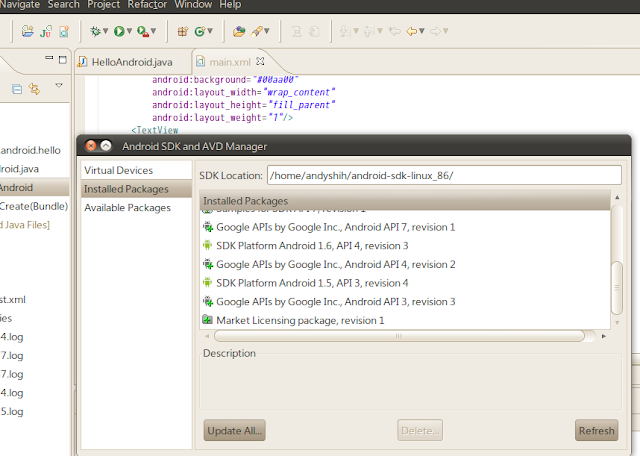Screen dimensions: 640x456
Task: Select the android.hello package in the explorer
Action: pos(30,150)
